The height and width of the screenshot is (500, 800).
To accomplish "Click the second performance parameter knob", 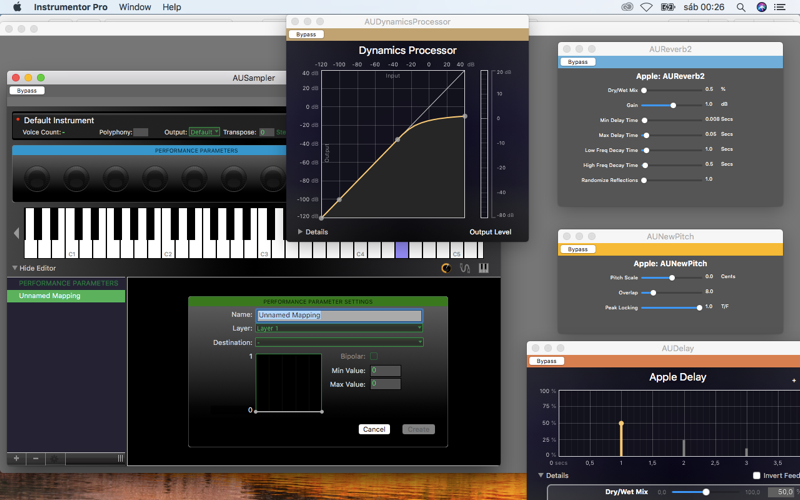I will click(76, 179).
